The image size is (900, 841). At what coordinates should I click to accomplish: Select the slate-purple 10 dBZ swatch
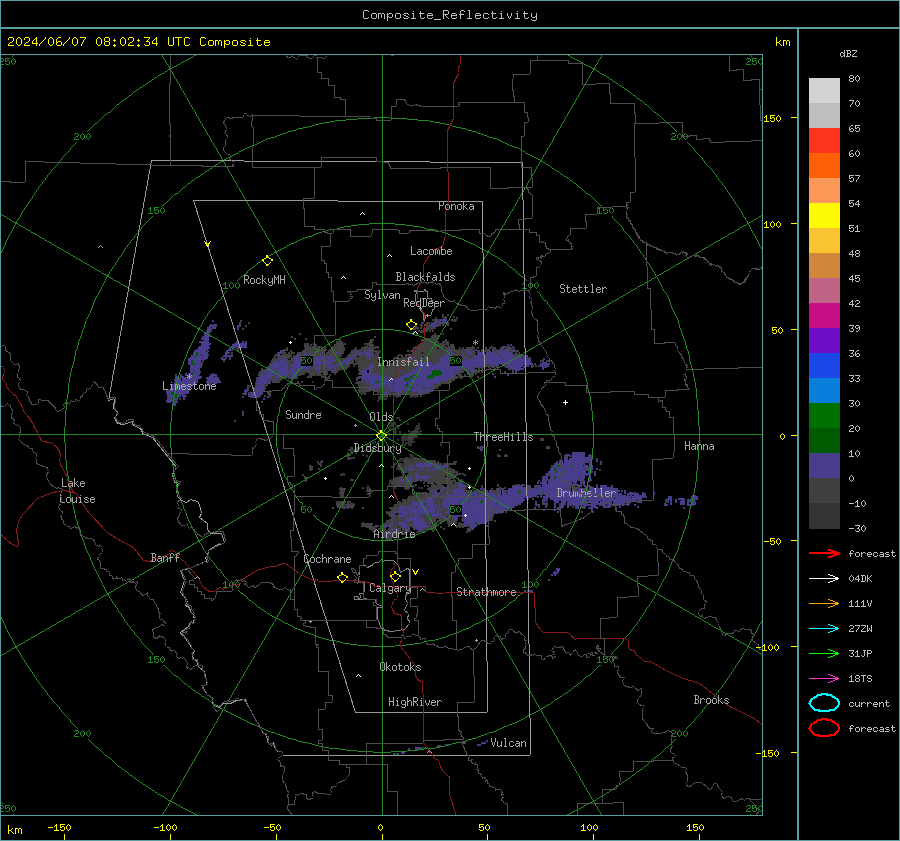824,466
